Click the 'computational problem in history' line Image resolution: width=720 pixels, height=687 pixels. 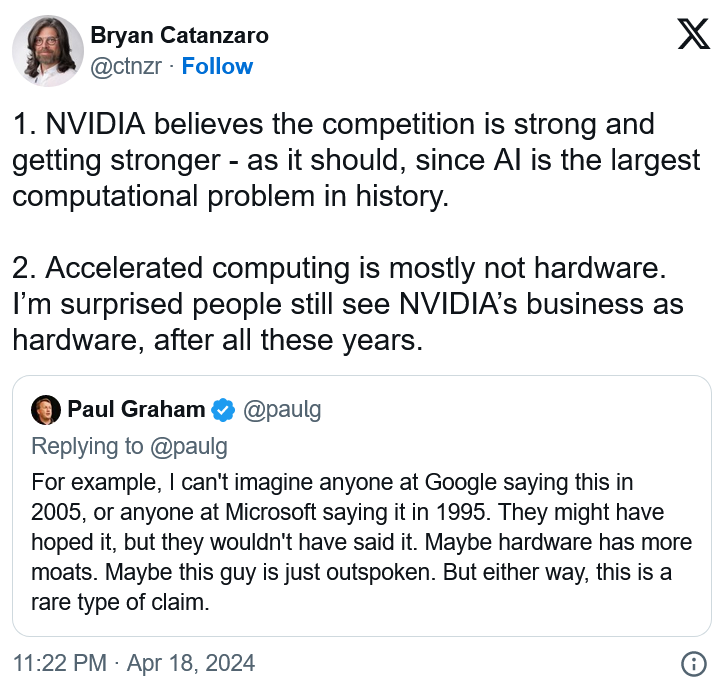pos(231,197)
